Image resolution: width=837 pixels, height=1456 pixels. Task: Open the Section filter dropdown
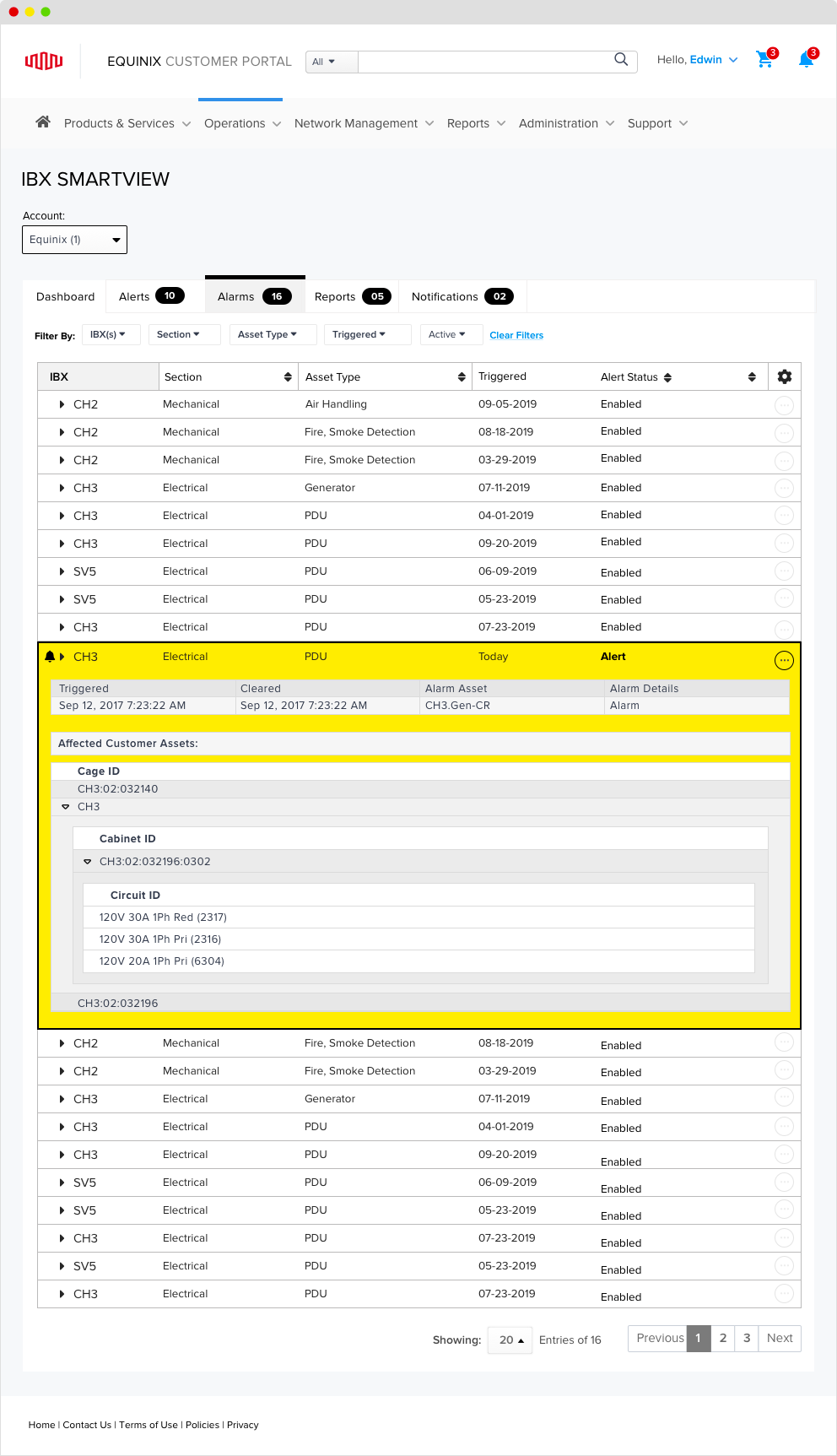pyautogui.click(x=184, y=334)
